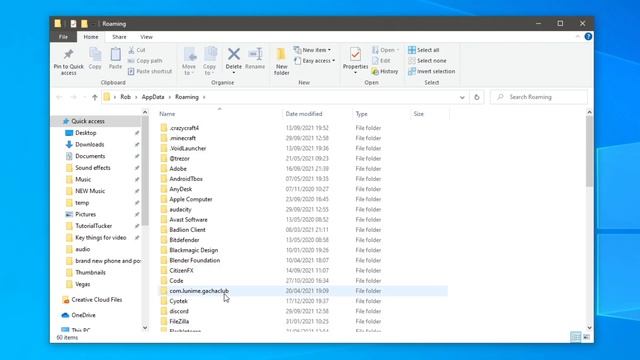Select the discord folder row
Viewport: 640px width, 360px height.
179,311
